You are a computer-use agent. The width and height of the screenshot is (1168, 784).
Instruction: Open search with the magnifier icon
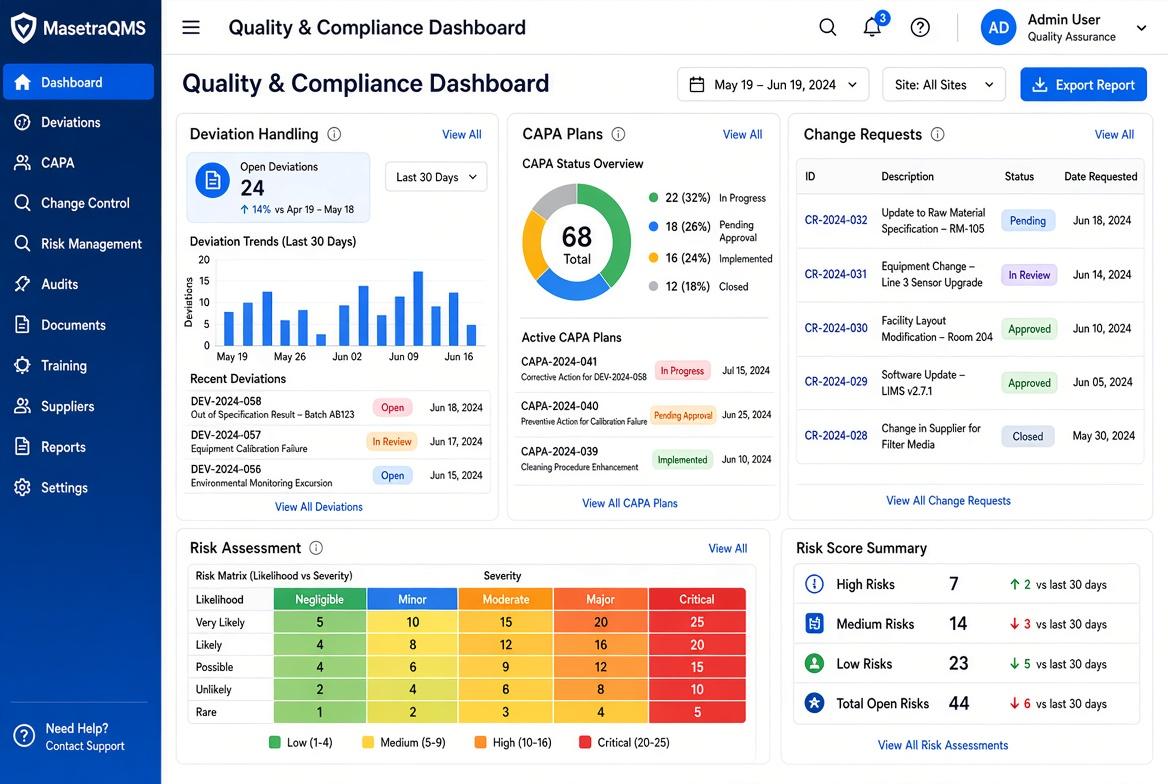[828, 28]
